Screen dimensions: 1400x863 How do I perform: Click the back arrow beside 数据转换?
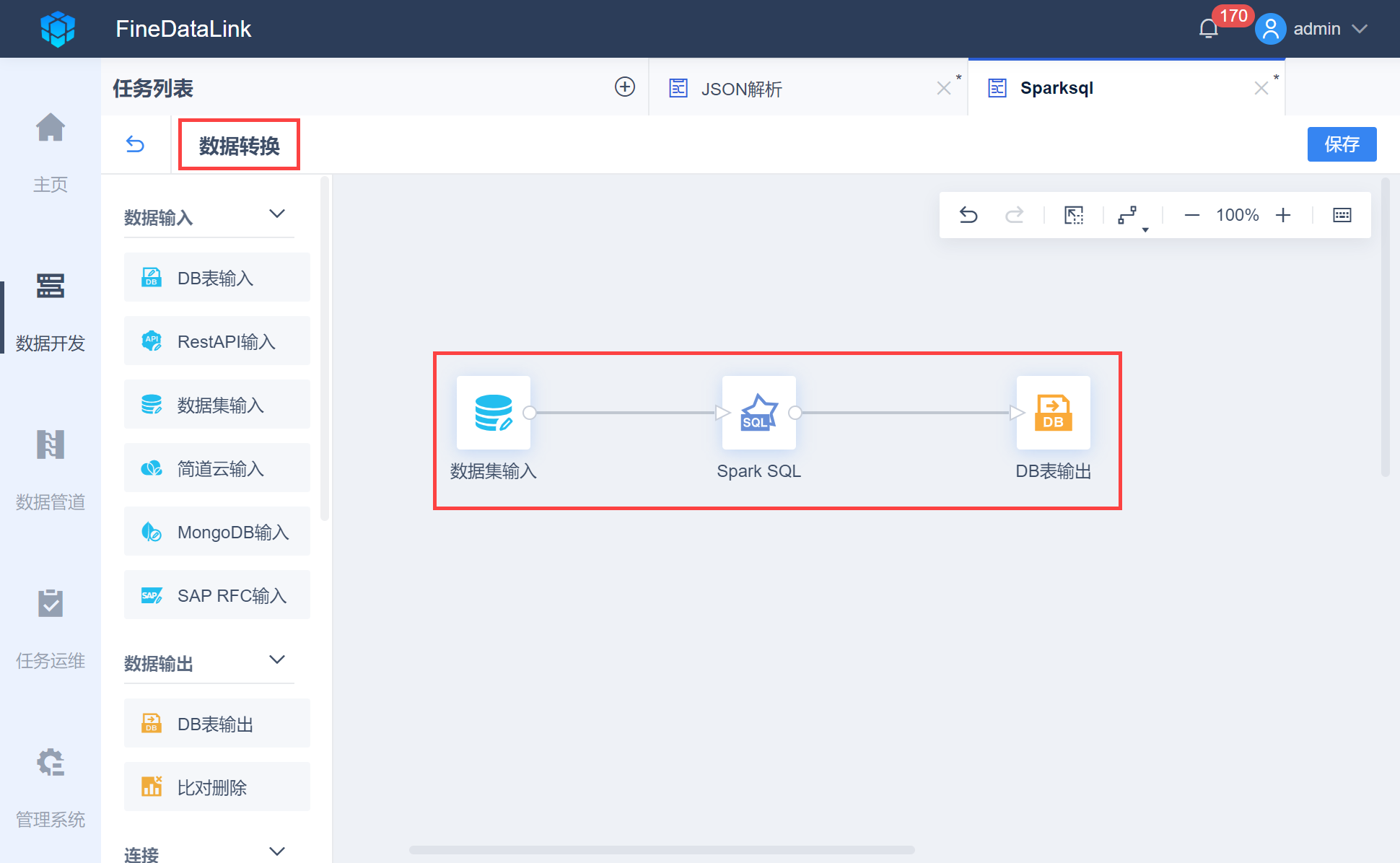point(135,144)
